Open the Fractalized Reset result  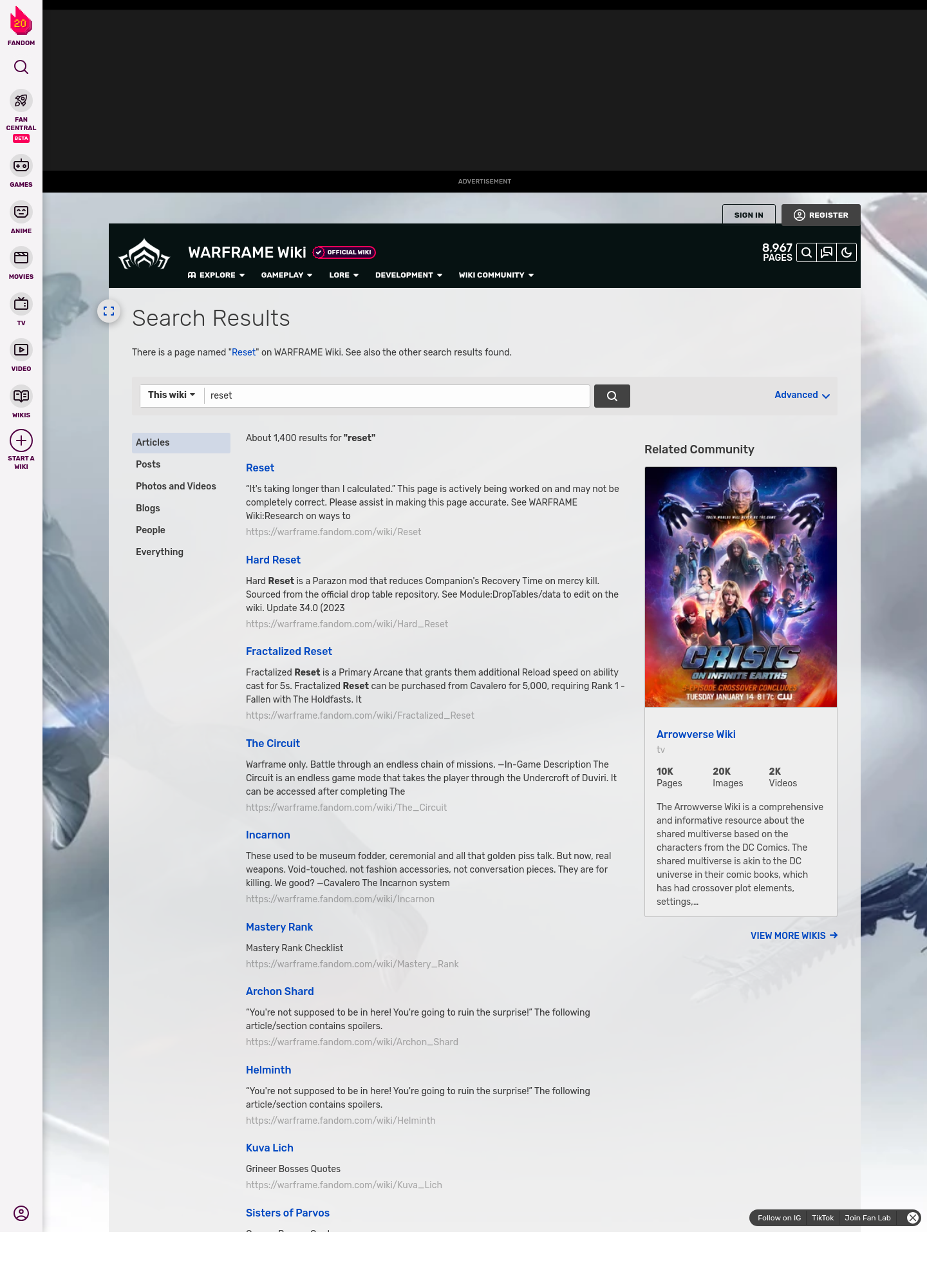pyautogui.click(x=289, y=652)
